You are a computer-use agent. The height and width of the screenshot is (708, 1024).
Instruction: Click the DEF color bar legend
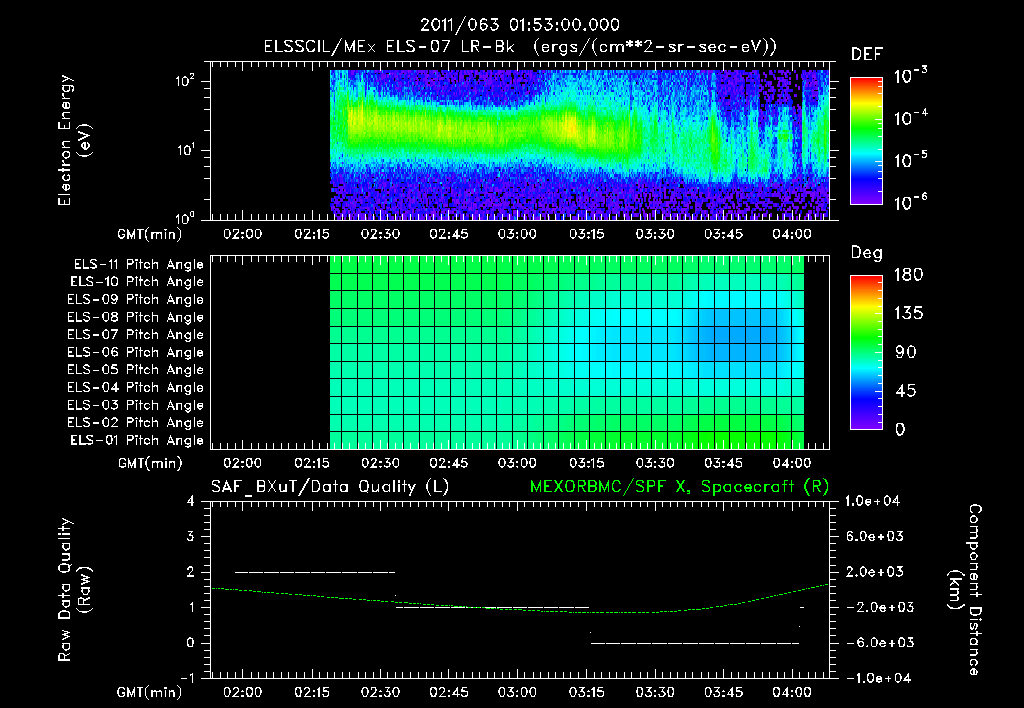[x=866, y=141]
